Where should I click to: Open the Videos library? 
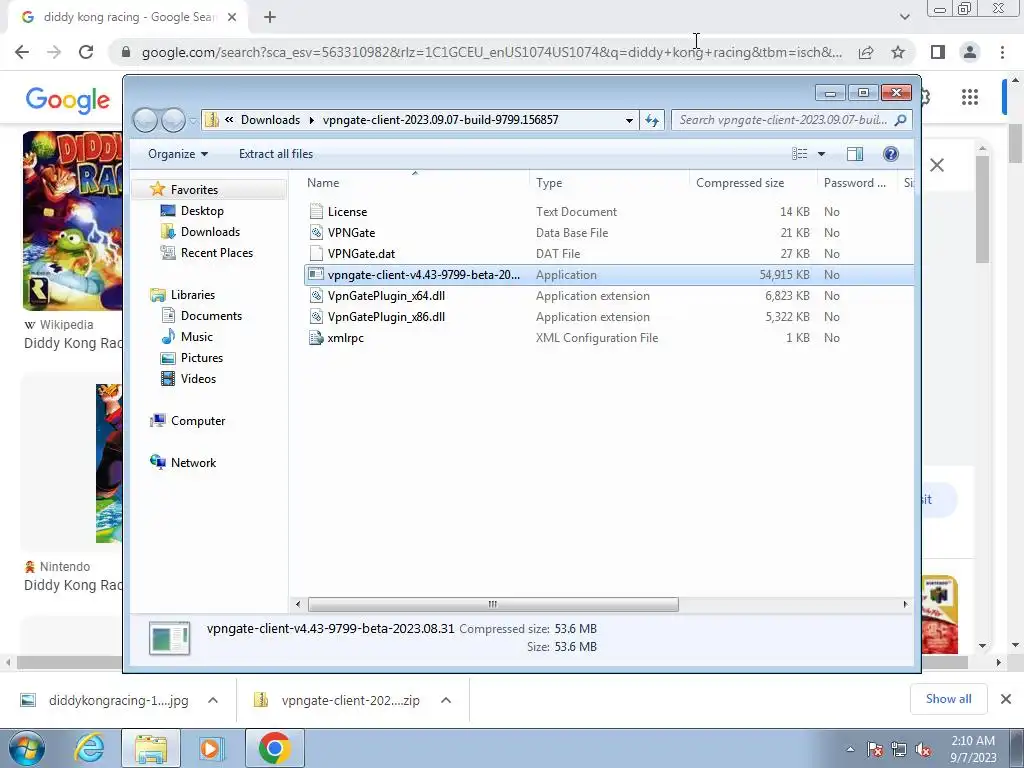pyautogui.click(x=198, y=378)
